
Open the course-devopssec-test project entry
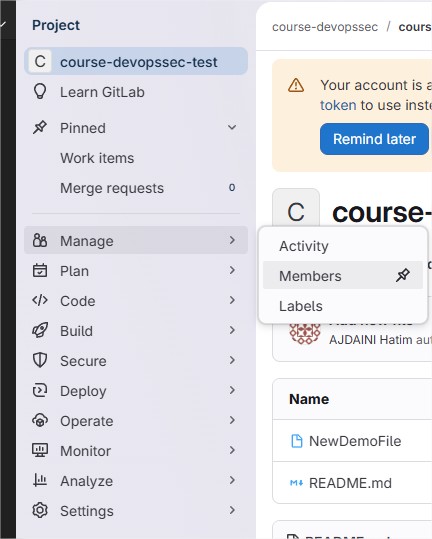coord(136,62)
